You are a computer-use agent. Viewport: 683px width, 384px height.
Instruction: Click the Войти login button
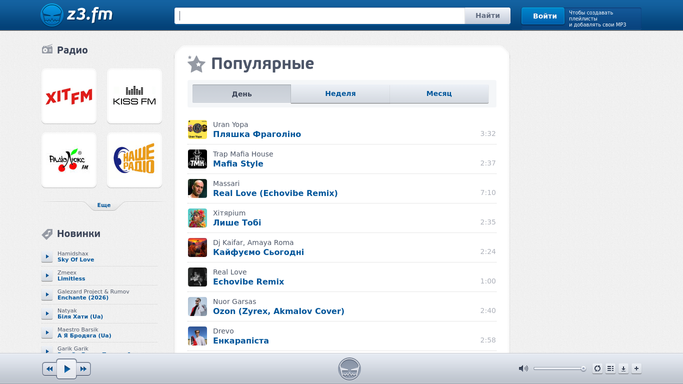click(x=544, y=16)
